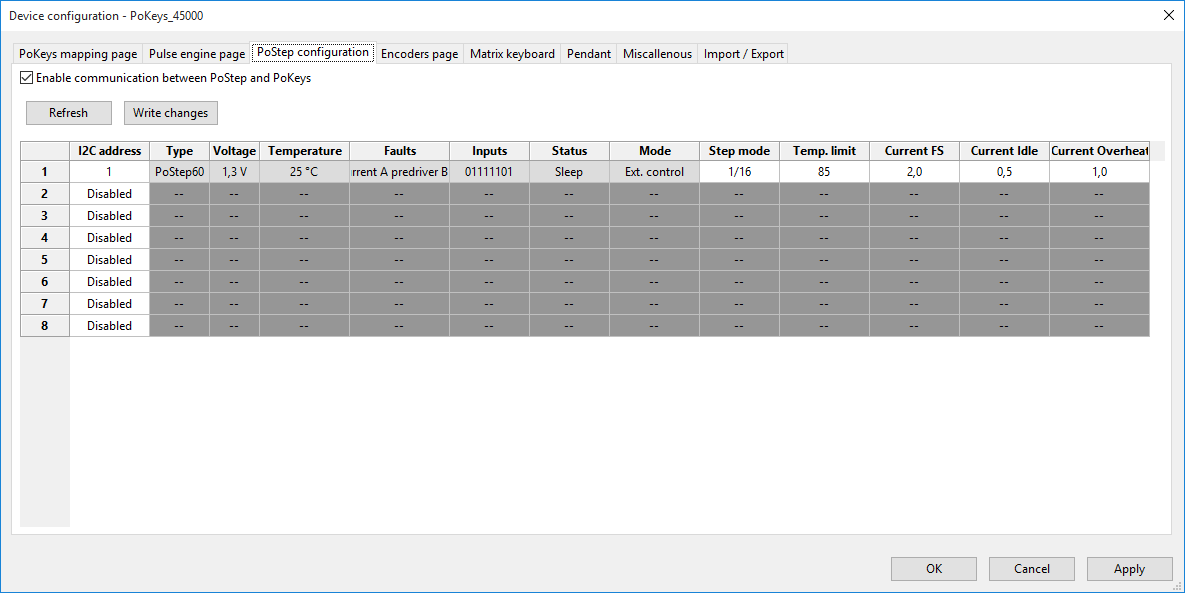Open the PoKeys mapping page tab
This screenshot has width=1185, height=593.
coord(78,54)
